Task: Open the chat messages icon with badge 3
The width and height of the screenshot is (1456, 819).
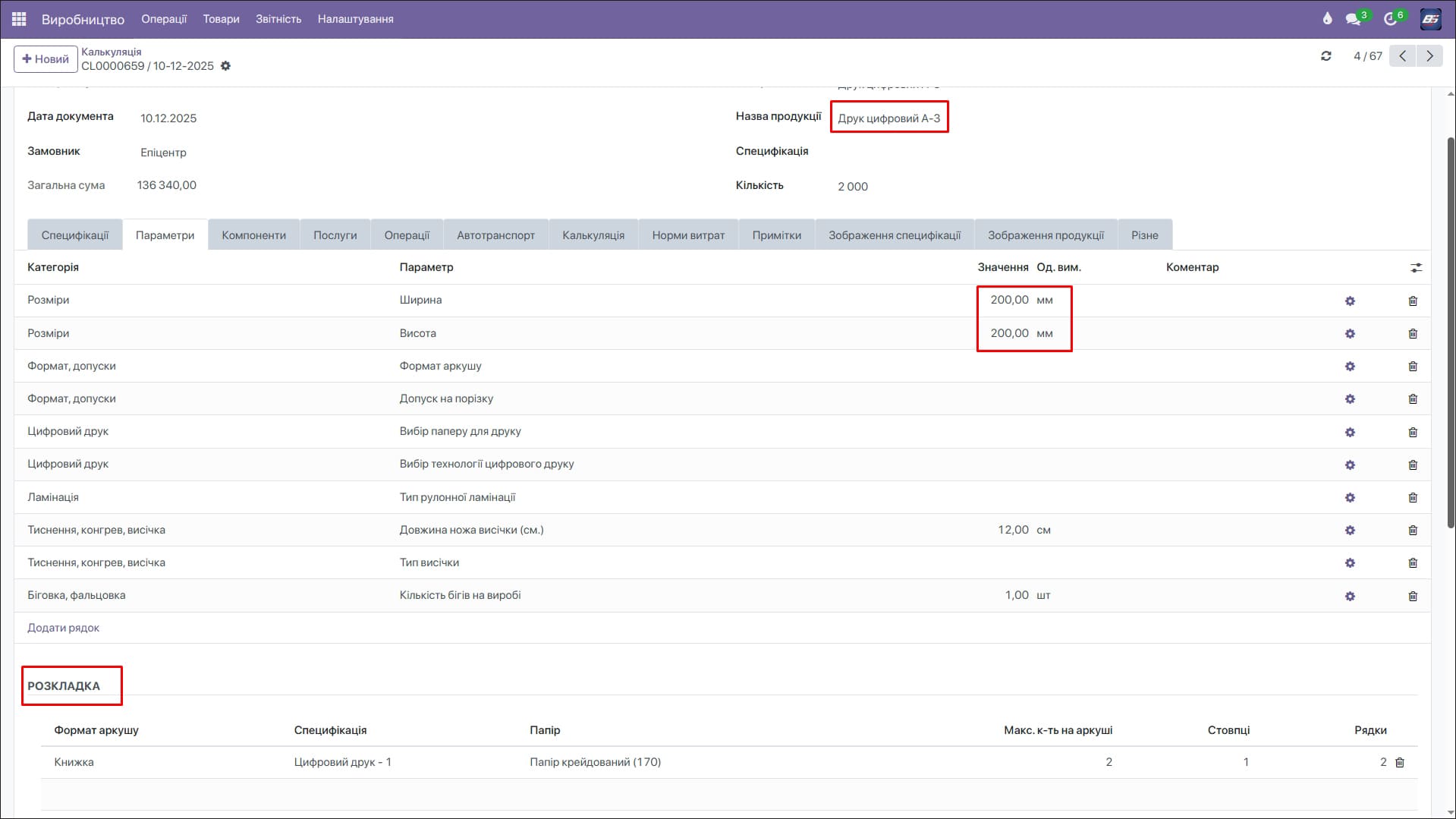Action: [x=1353, y=19]
